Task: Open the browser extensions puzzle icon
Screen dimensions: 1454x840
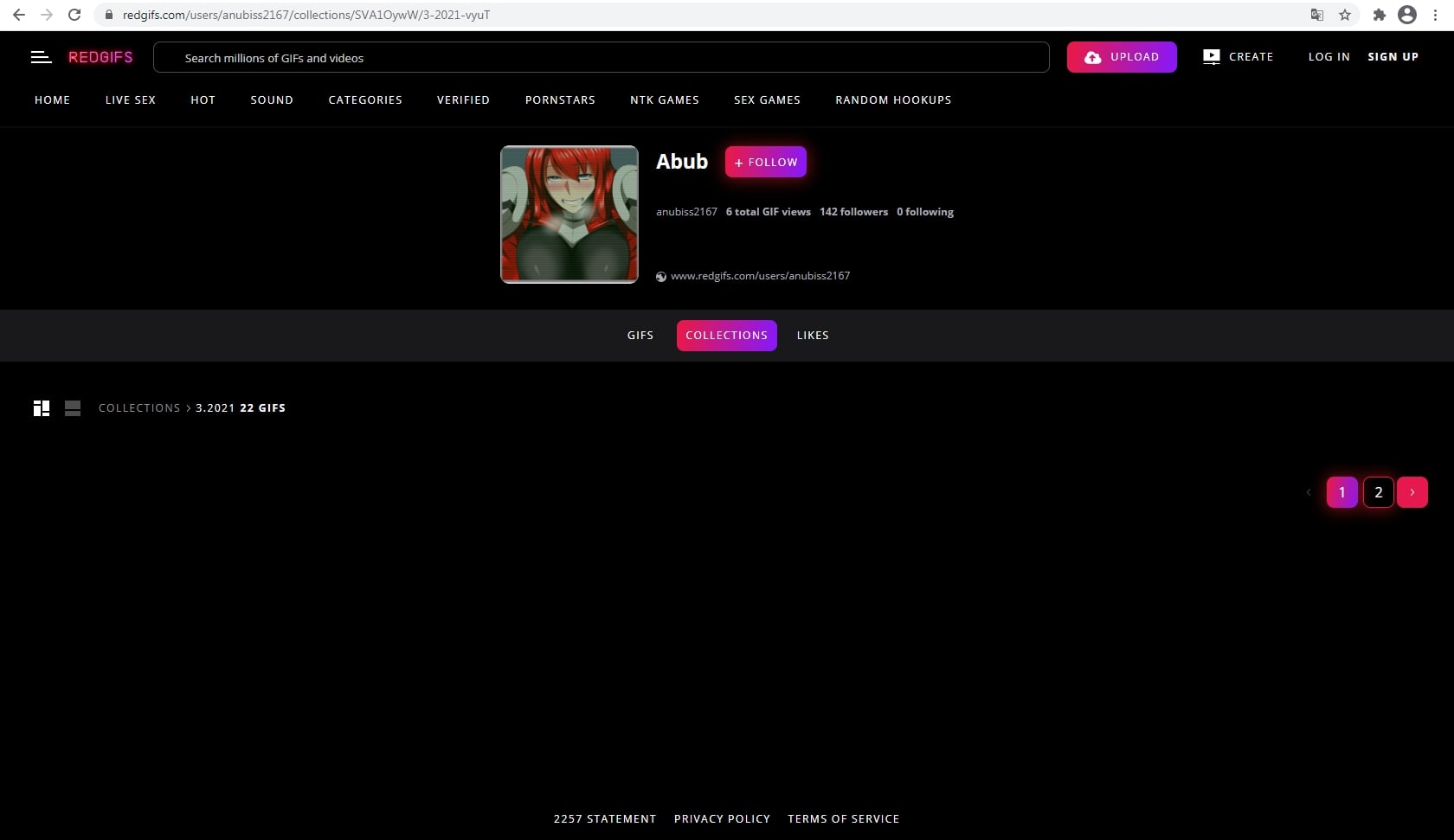Action: pyautogui.click(x=1380, y=15)
